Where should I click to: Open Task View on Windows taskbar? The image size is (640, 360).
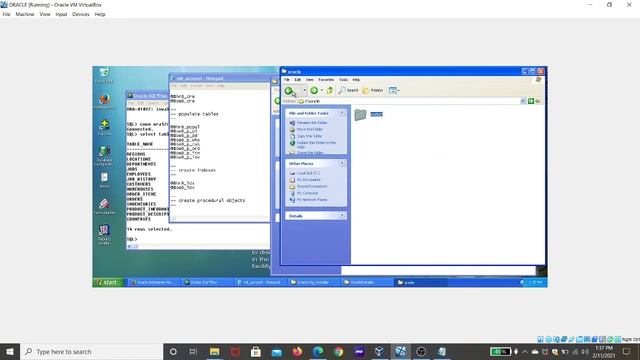tap(193, 351)
